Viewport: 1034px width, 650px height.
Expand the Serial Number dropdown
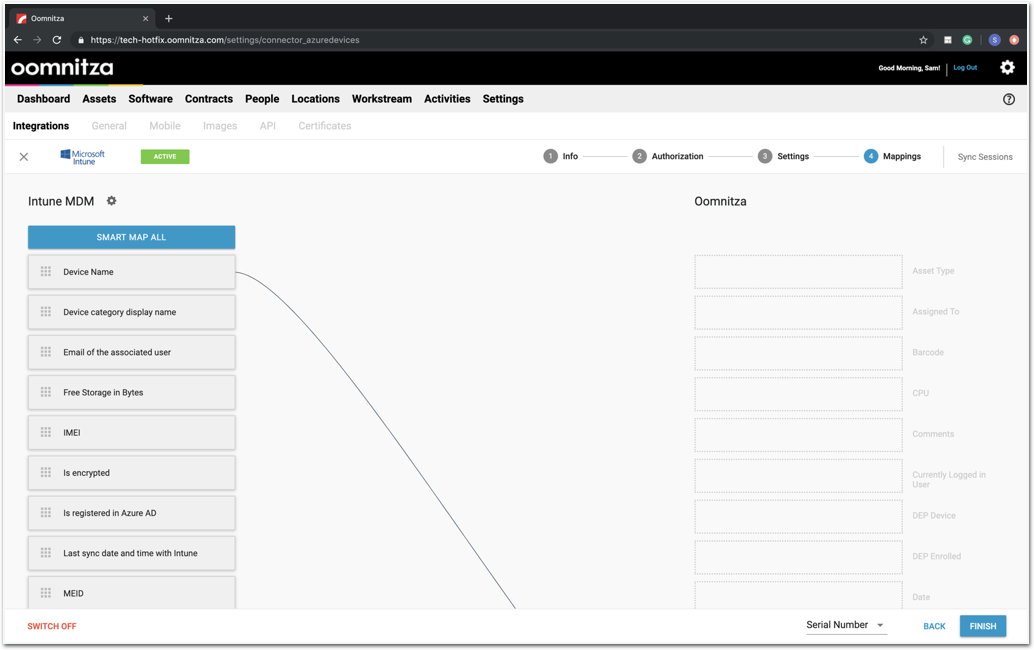click(x=846, y=626)
